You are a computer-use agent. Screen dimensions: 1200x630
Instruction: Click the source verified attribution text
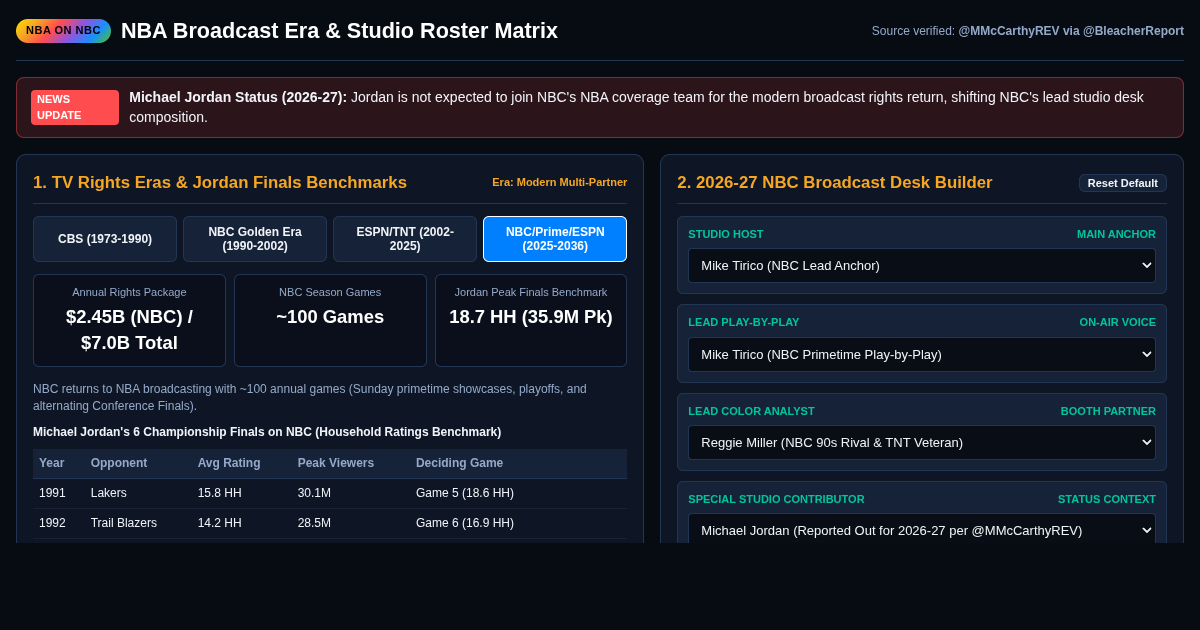point(1028,31)
